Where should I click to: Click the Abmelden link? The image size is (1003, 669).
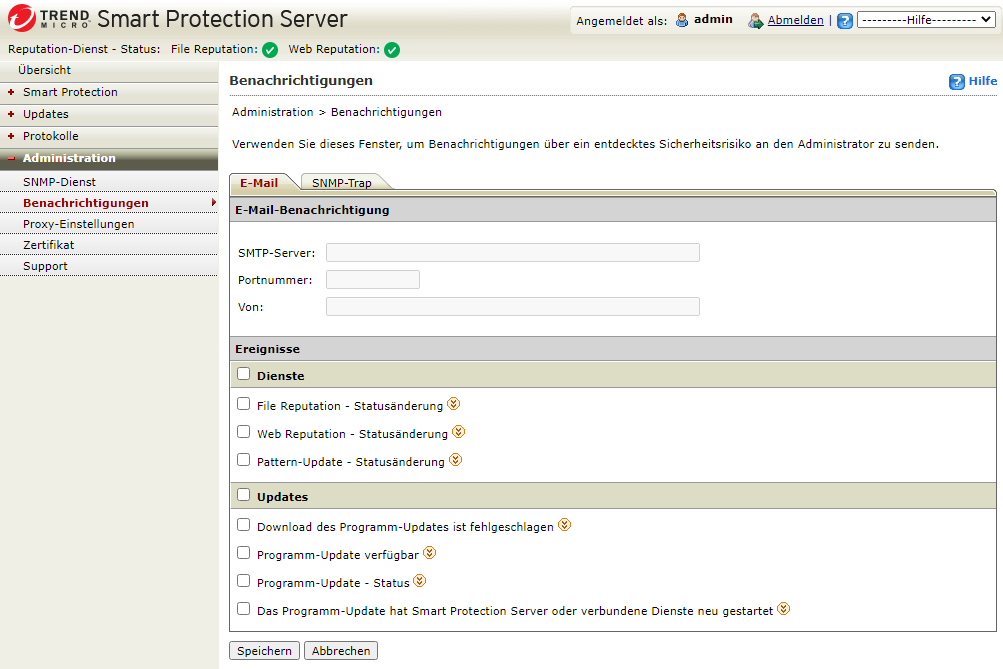pyautogui.click(x=795, y=20)
